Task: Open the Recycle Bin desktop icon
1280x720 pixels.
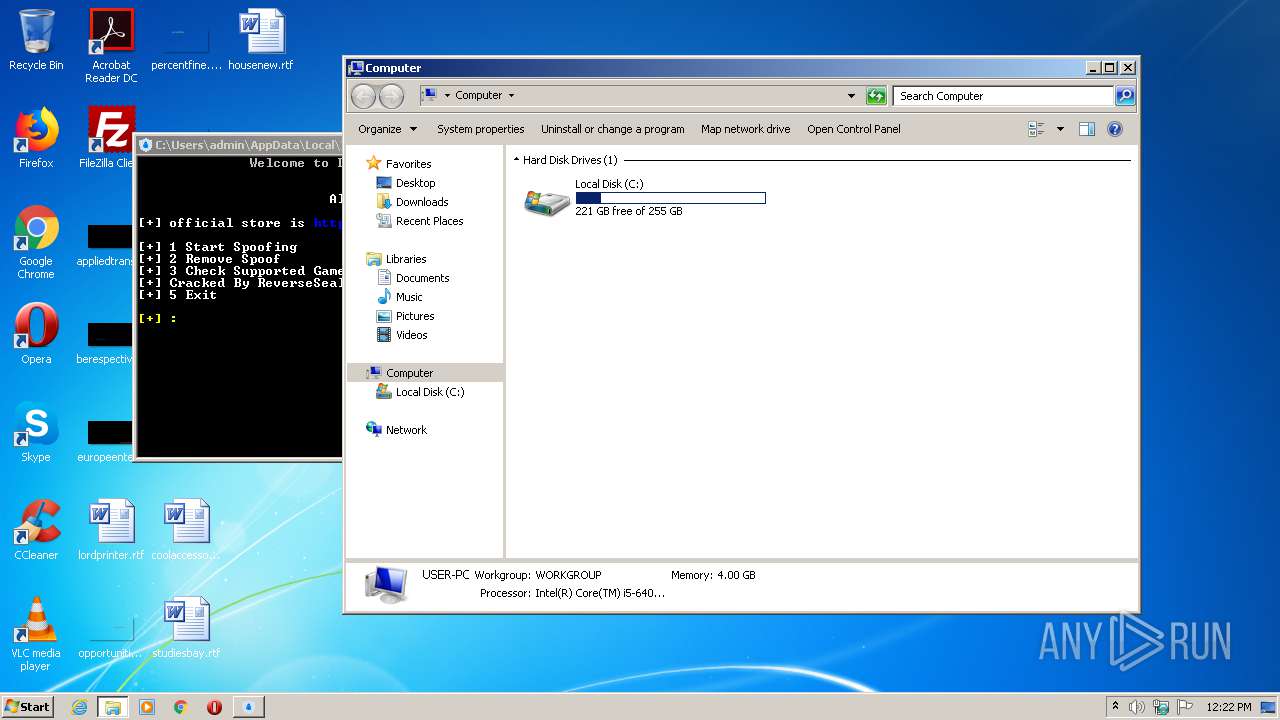Action: (36, 40)
